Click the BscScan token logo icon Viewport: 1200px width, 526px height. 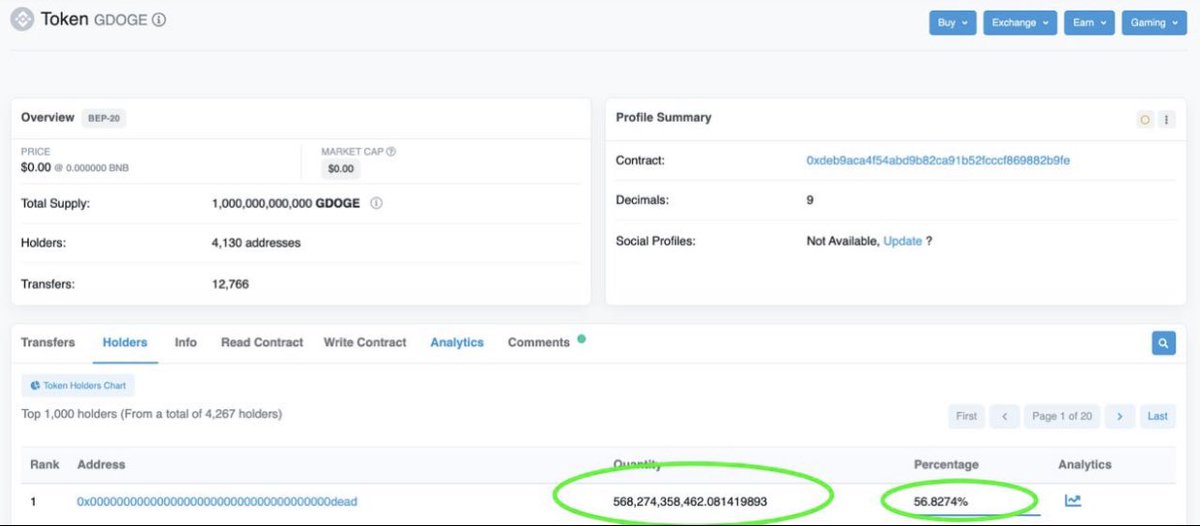point(22,19)
